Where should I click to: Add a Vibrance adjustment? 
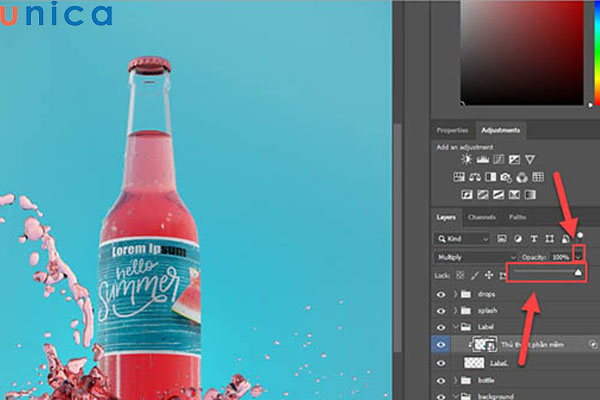point(530,160)
